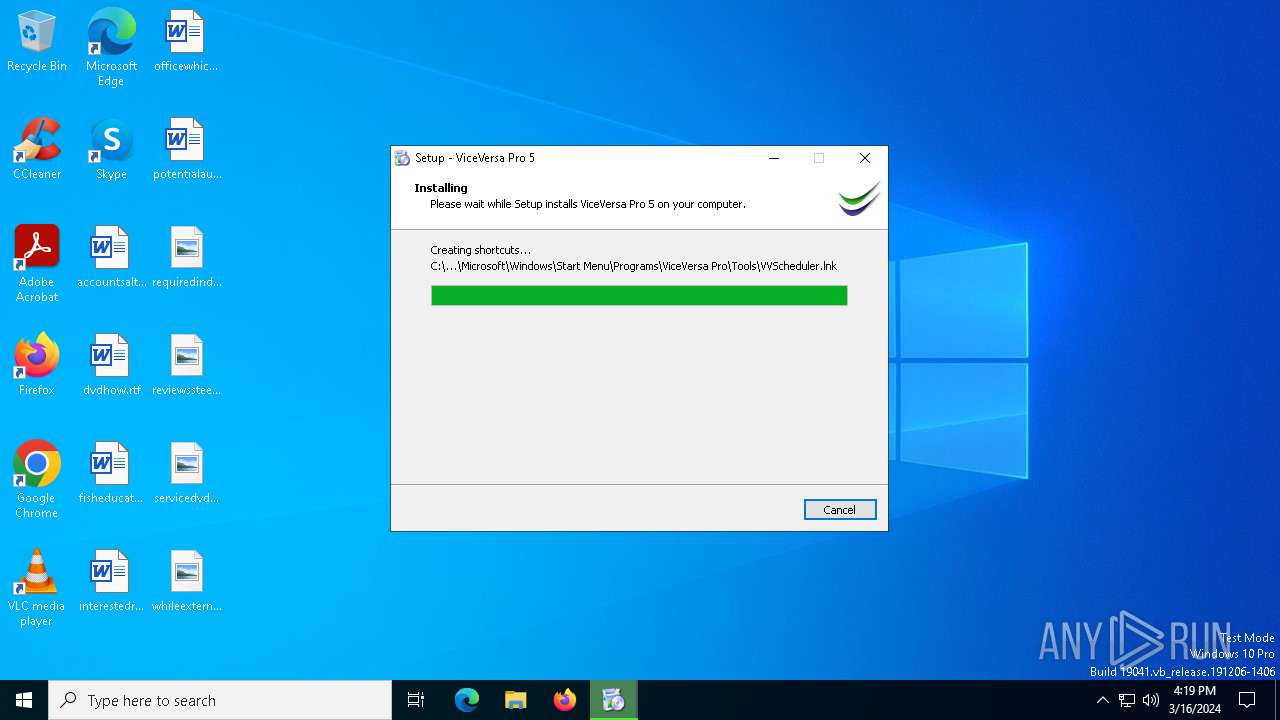Close the Setup - ViceVersa Pro 5 window
The height and width of the screenshot is (720, 1280).
point(865,158)
